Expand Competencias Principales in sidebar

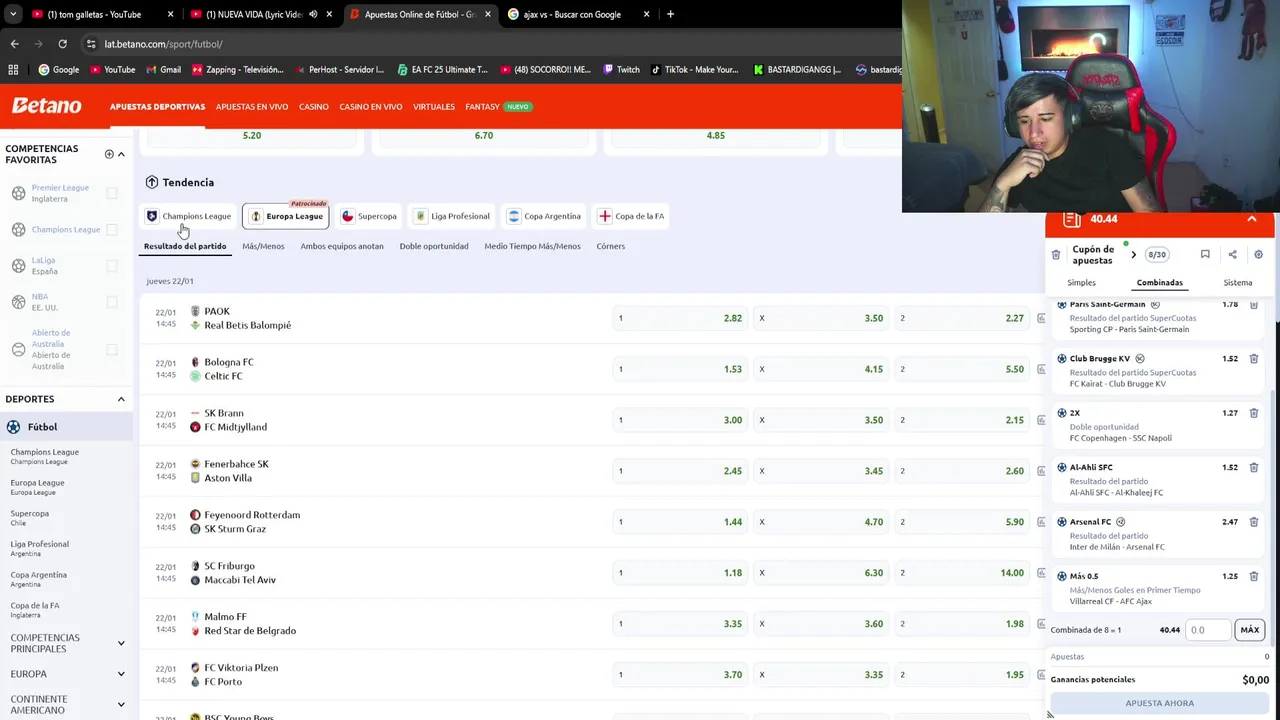121,643
